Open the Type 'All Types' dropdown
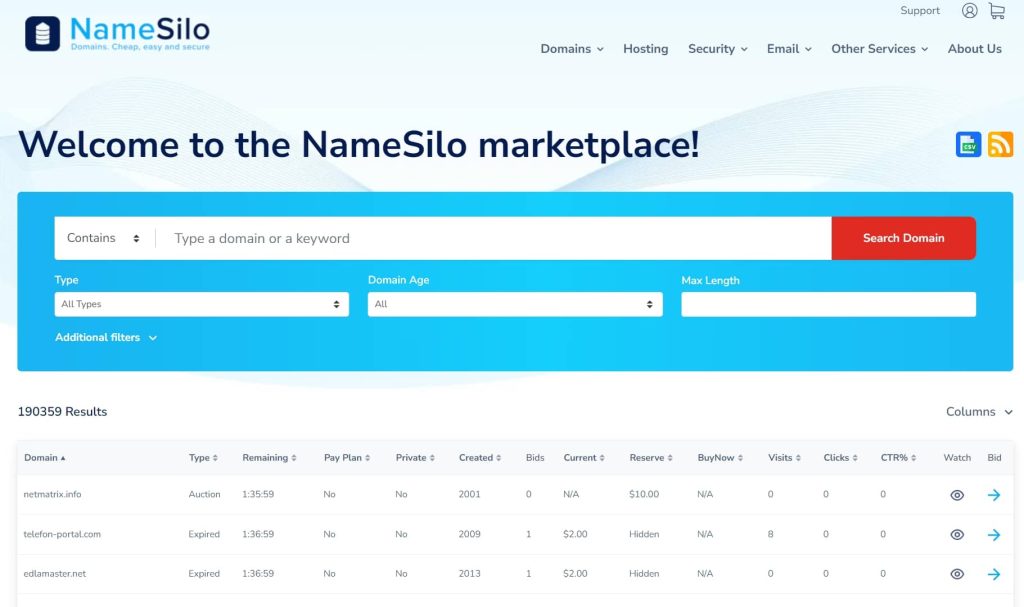Viewport: 1024px width, 607px height. coord(201,304)
